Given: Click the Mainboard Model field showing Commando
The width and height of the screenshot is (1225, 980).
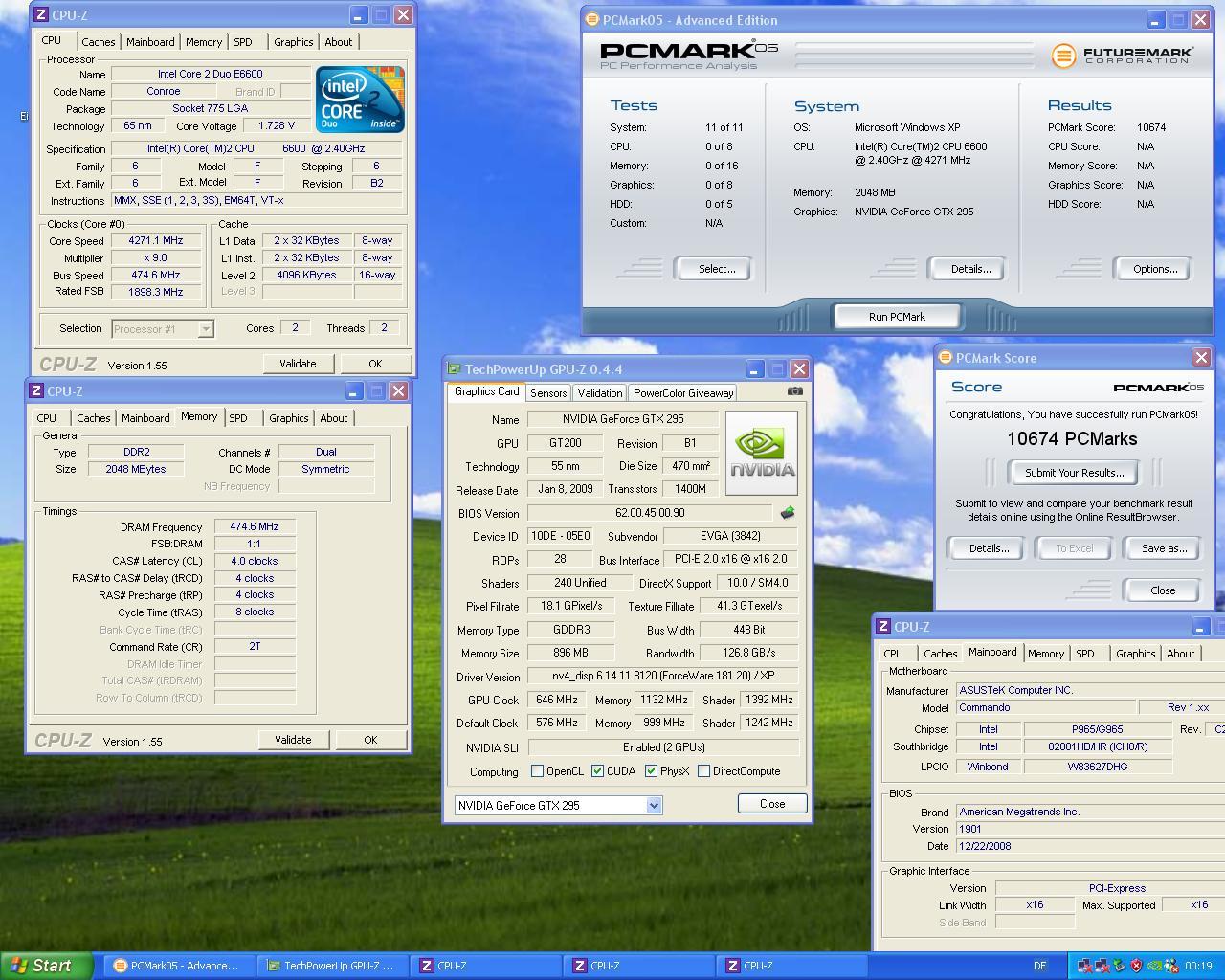Looking at the screenshot, I should click(x=1046, y=707).
